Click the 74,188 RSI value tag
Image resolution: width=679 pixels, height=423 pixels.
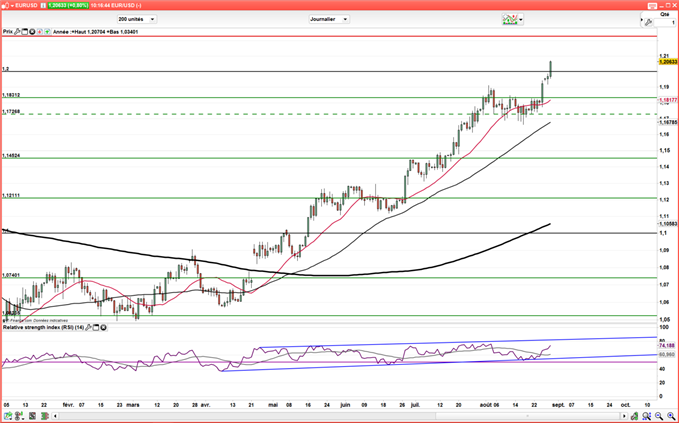[667, 346]
